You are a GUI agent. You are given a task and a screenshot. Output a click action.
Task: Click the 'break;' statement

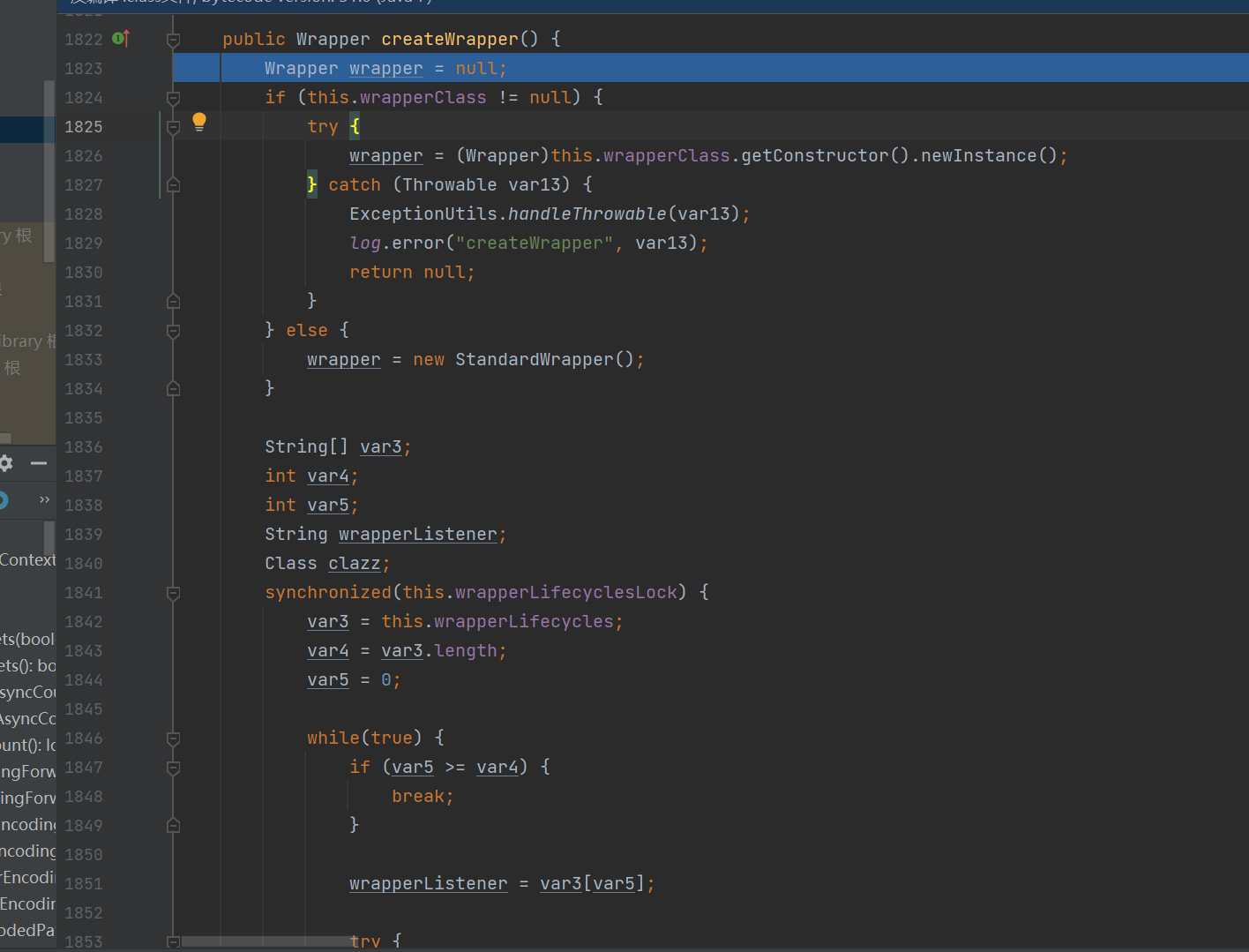pos(423,796)
